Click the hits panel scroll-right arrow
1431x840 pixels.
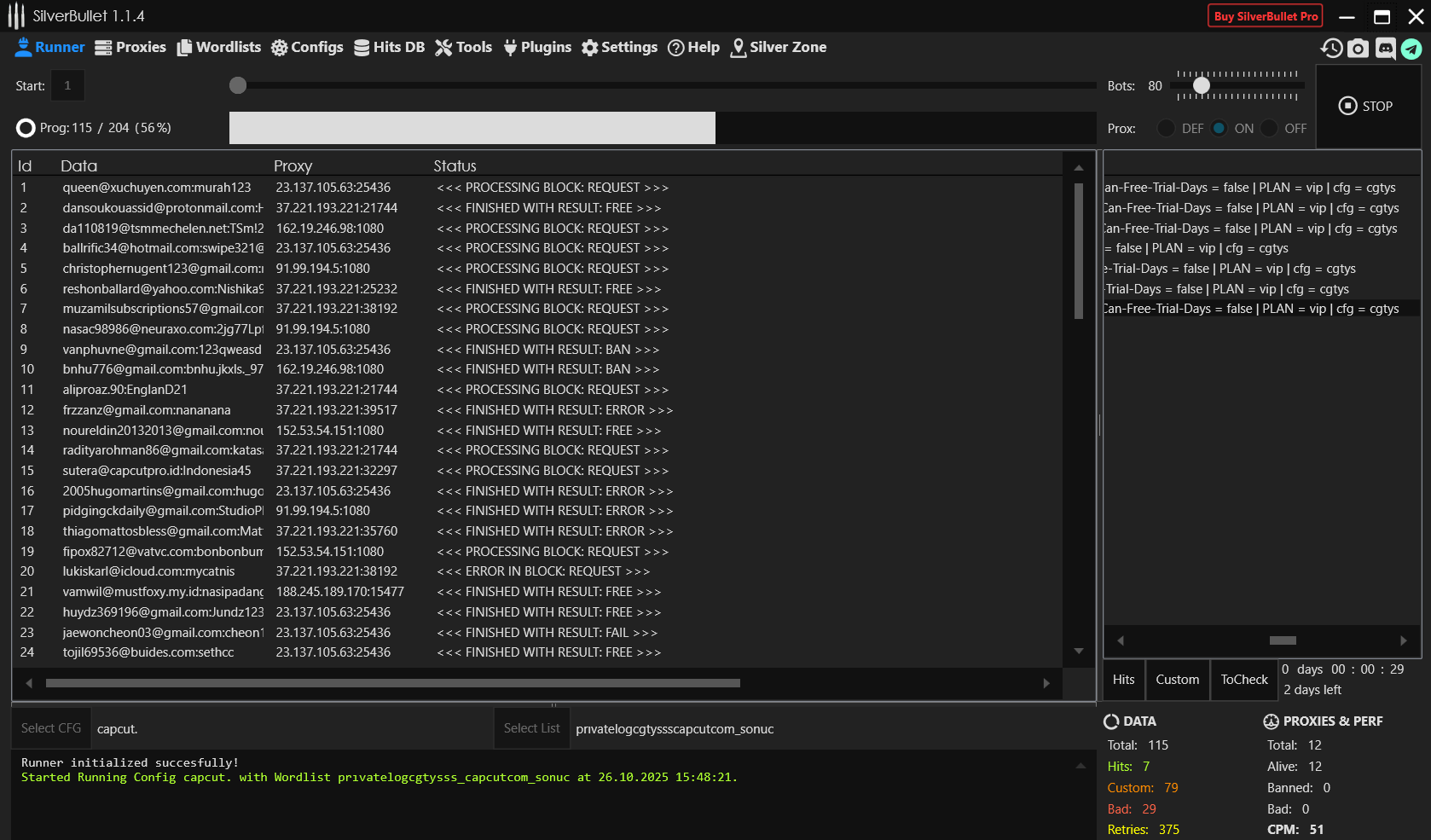point(1404,640)
